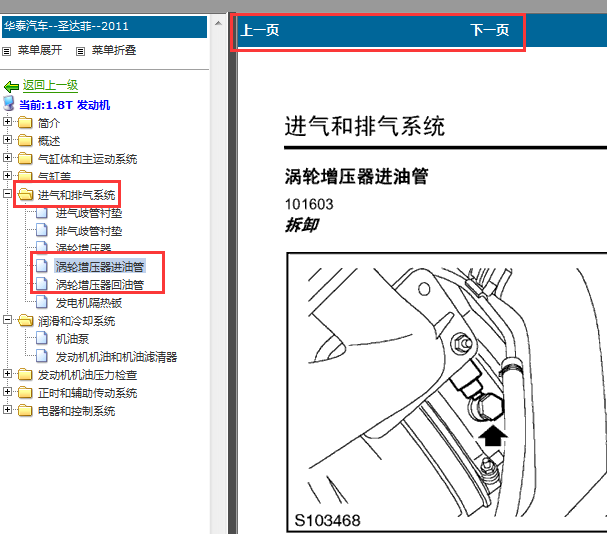Click the 菜单展开 expand menu option
This screenshot has width=607, height=534.
[40, 50]
